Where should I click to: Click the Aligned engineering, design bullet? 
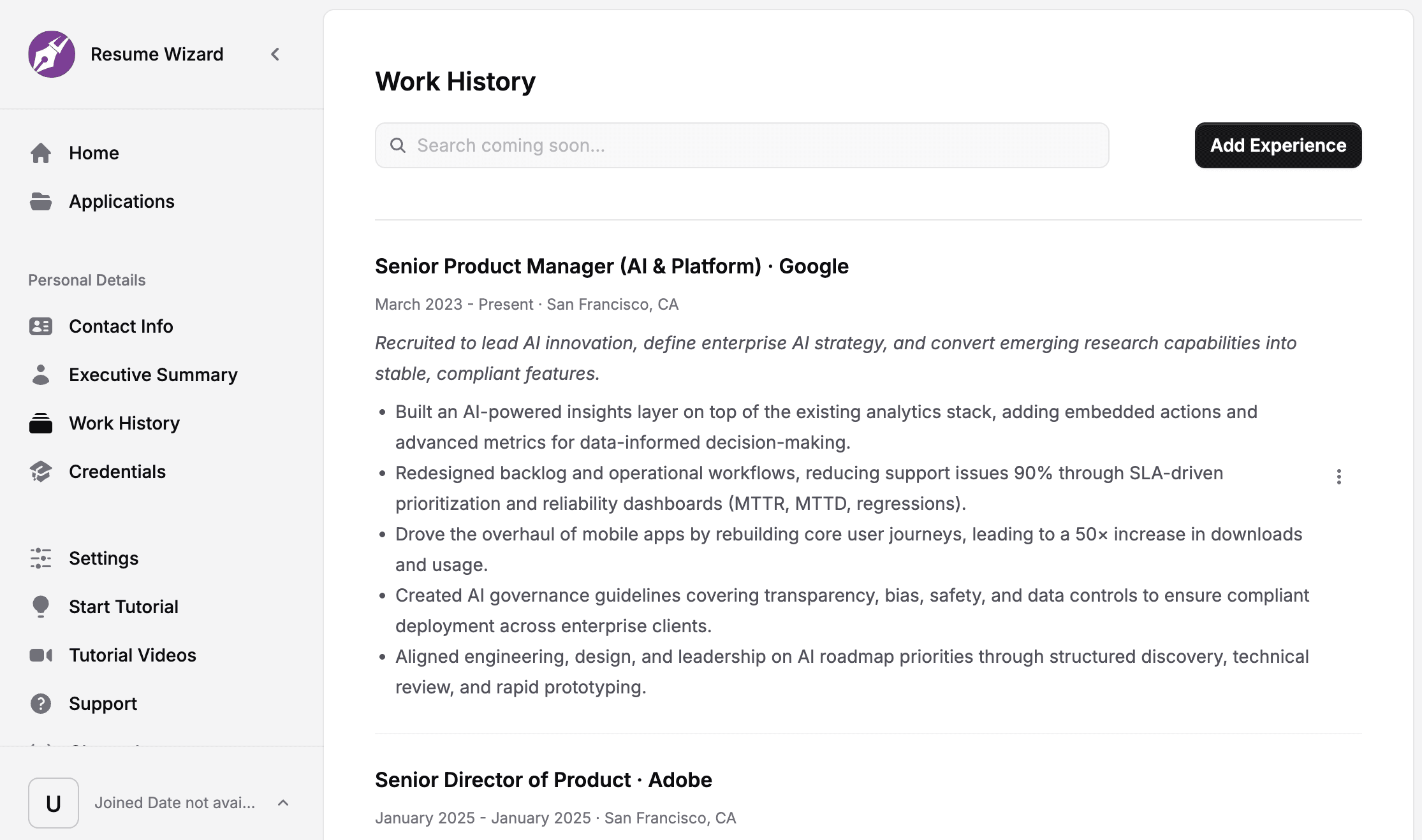click(x=852, y=672)
